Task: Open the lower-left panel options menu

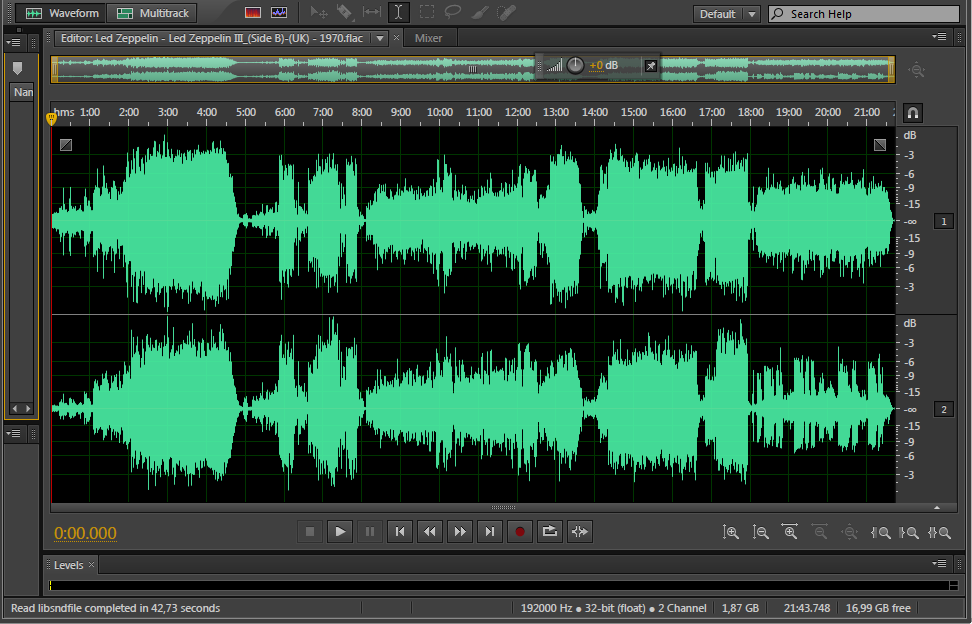Action: click(13, 433)
